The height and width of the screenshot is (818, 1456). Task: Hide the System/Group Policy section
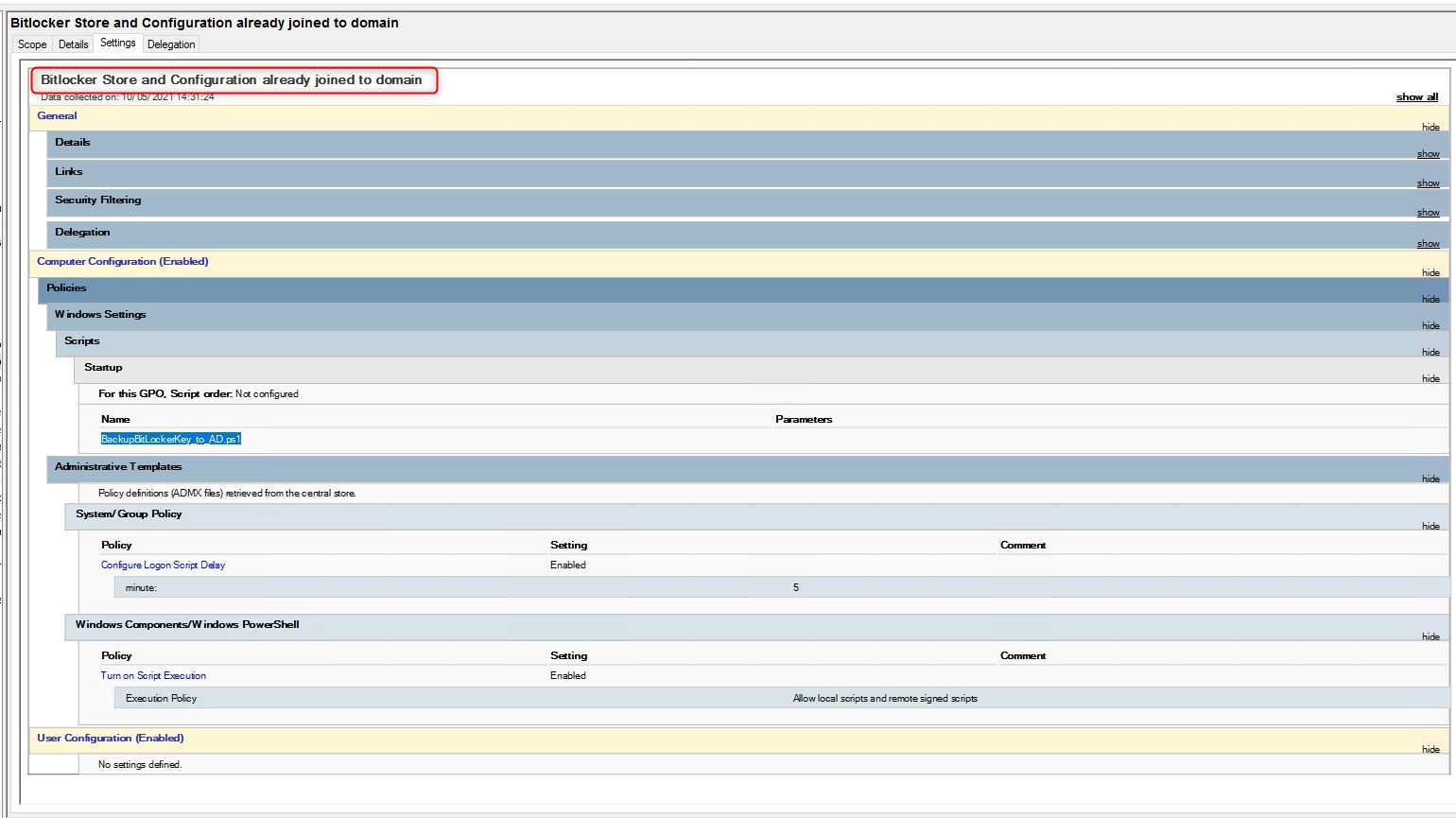(1430, 526)
